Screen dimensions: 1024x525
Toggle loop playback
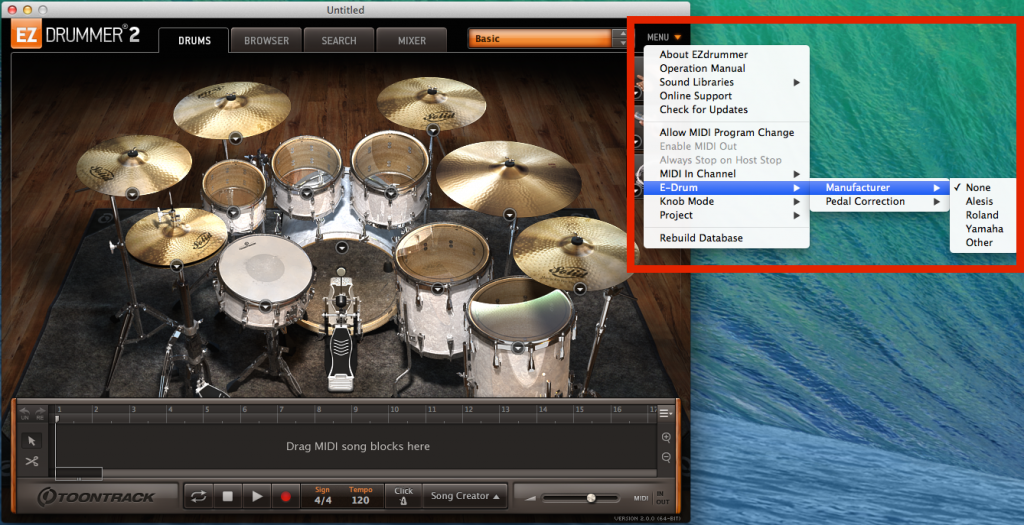pyautogui.click(x=198, y=496)
